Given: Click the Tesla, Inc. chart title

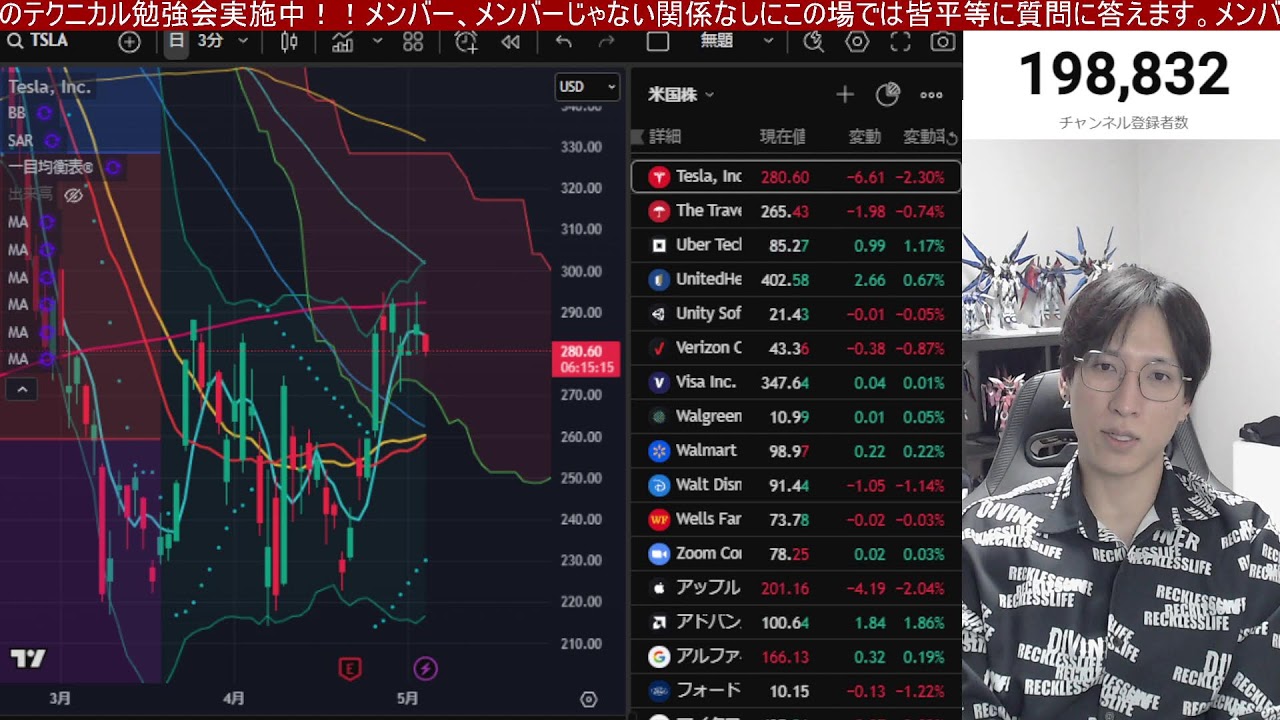Looking at the screenshot, I should click(49, 87).
